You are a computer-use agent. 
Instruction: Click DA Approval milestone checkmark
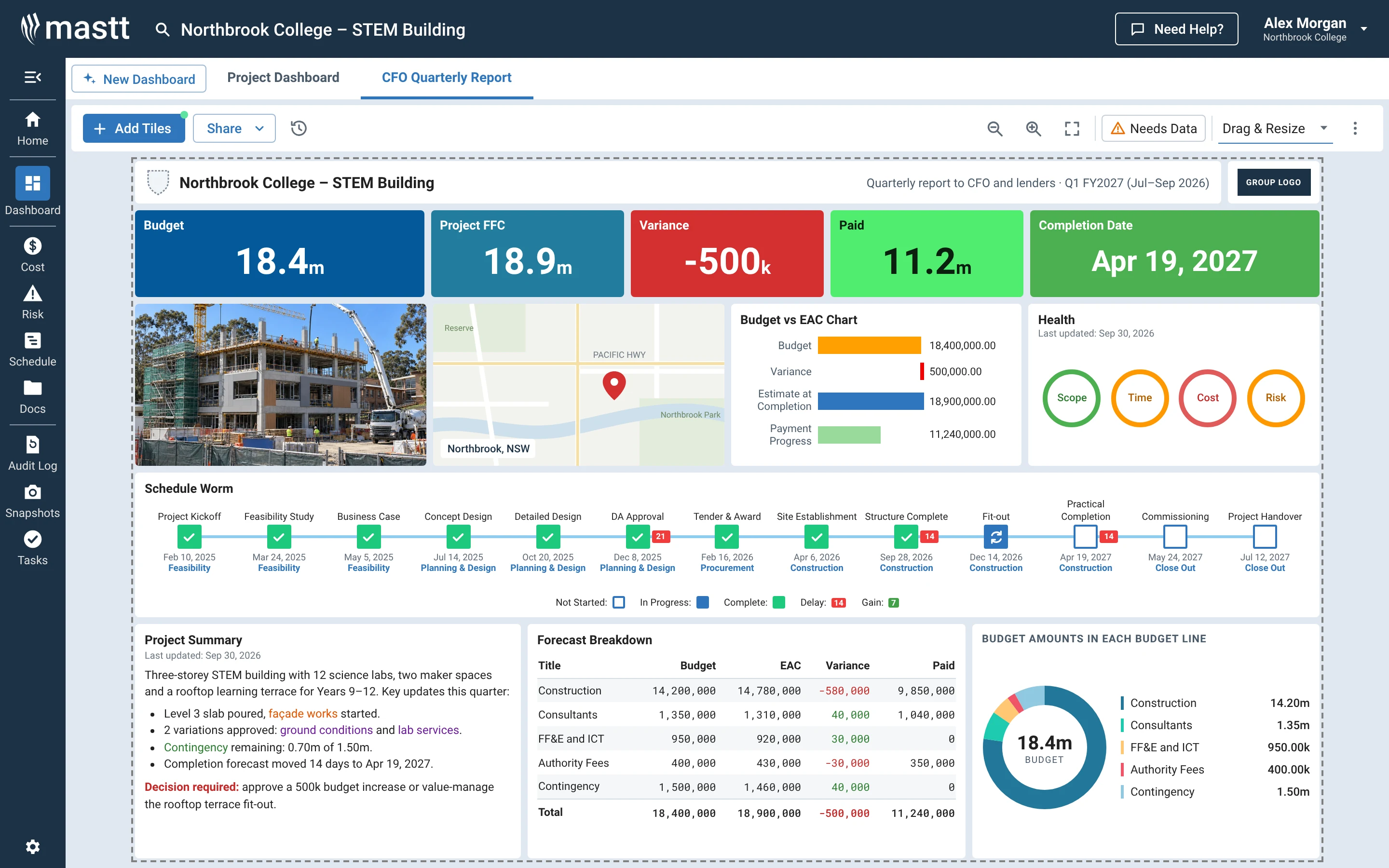[637, 537]
